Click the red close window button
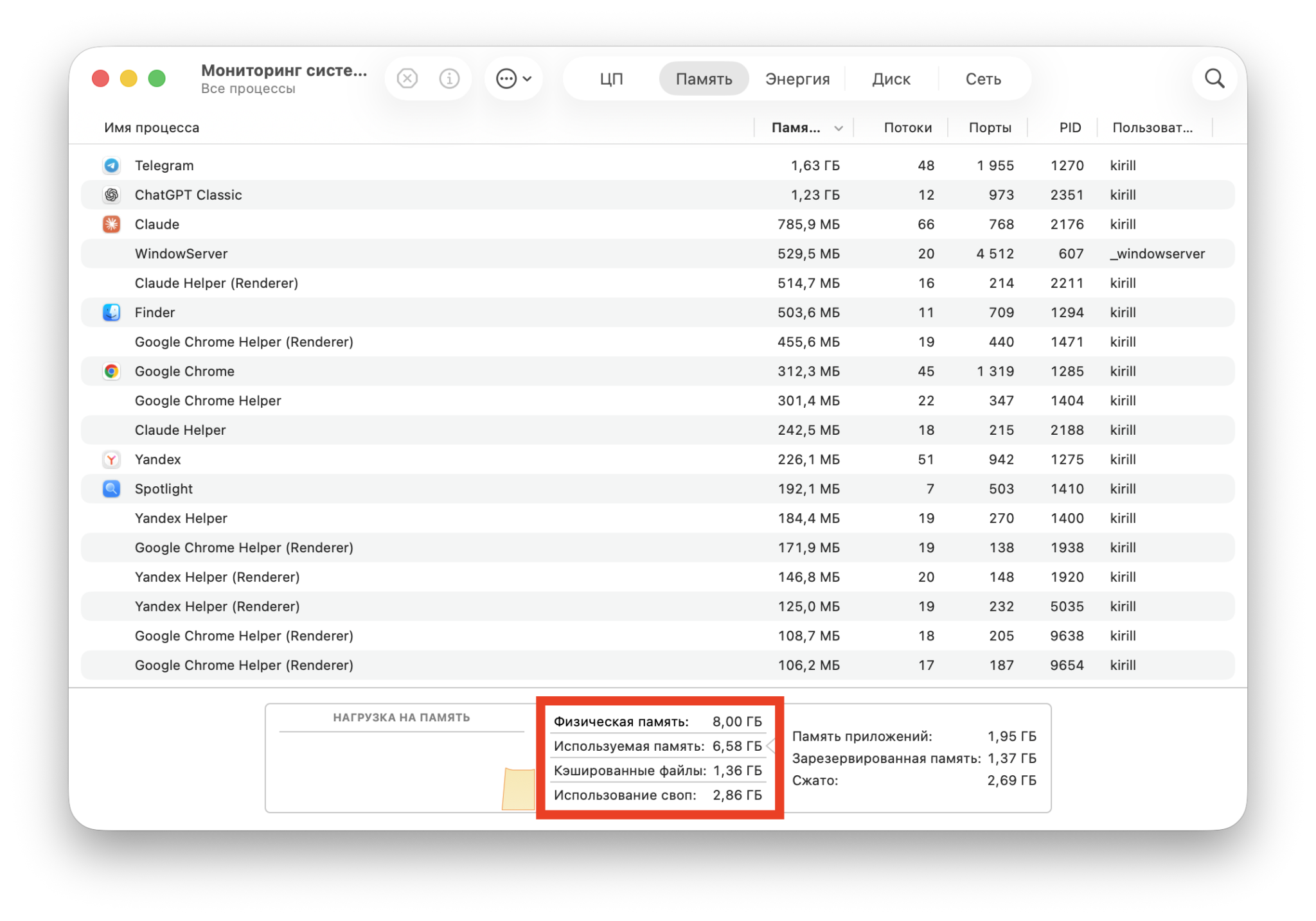This screenshot has height=921, width=1316. (x=100, y=78)
